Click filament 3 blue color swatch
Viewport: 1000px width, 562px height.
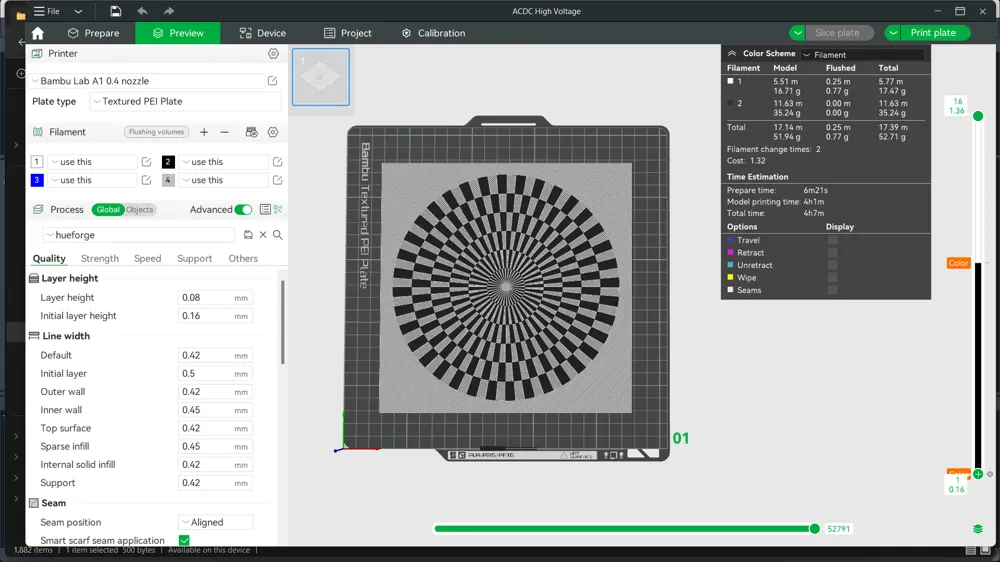(x=37, y=180)
